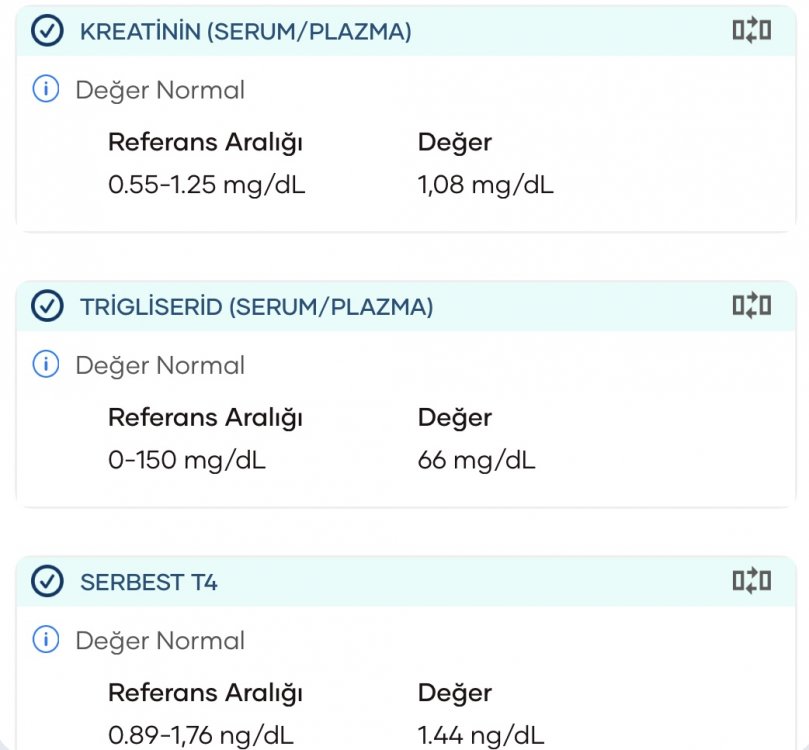Click the checkmark icon beside Kreatinin
Screen dimensions: 809x750
[x=47, y=32]
